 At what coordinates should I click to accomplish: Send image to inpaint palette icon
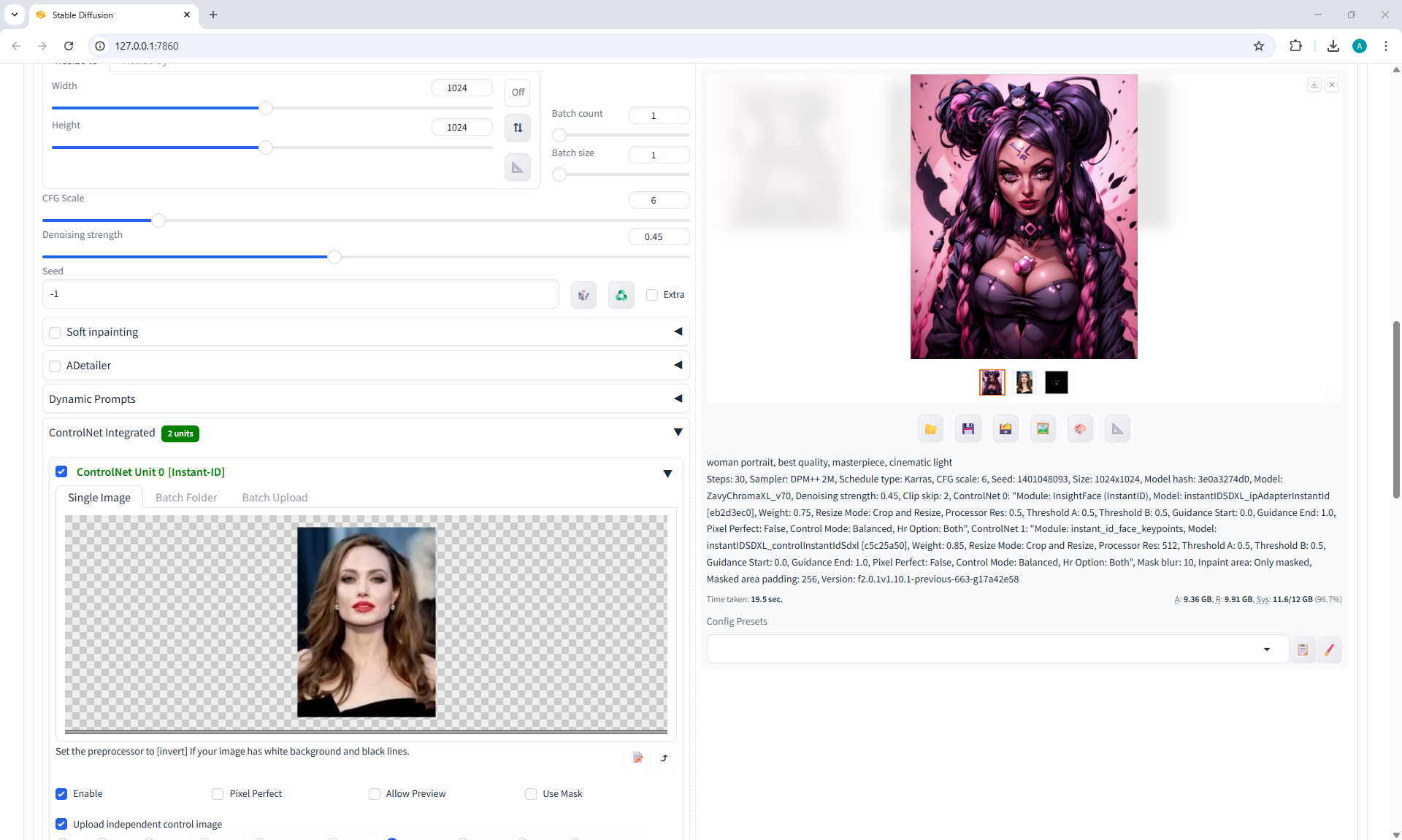point(1079,429)
